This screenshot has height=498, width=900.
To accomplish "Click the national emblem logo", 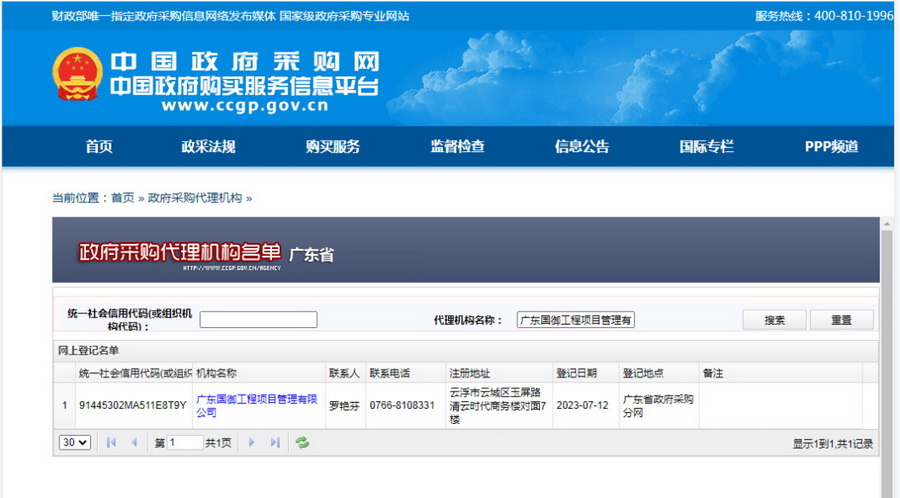I will 77,74.
